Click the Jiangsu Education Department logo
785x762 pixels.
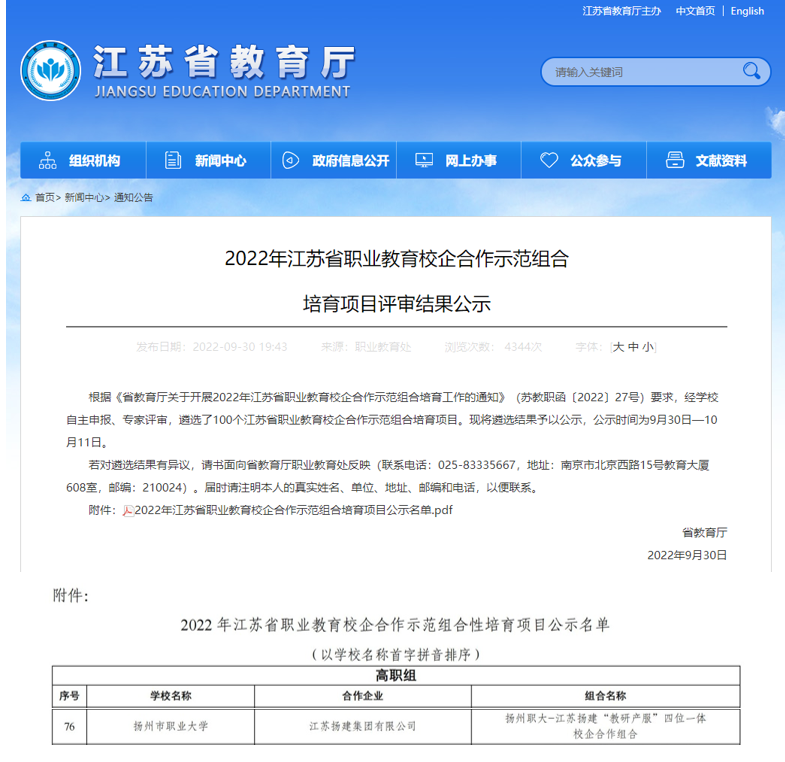click(x=51, y=71)
